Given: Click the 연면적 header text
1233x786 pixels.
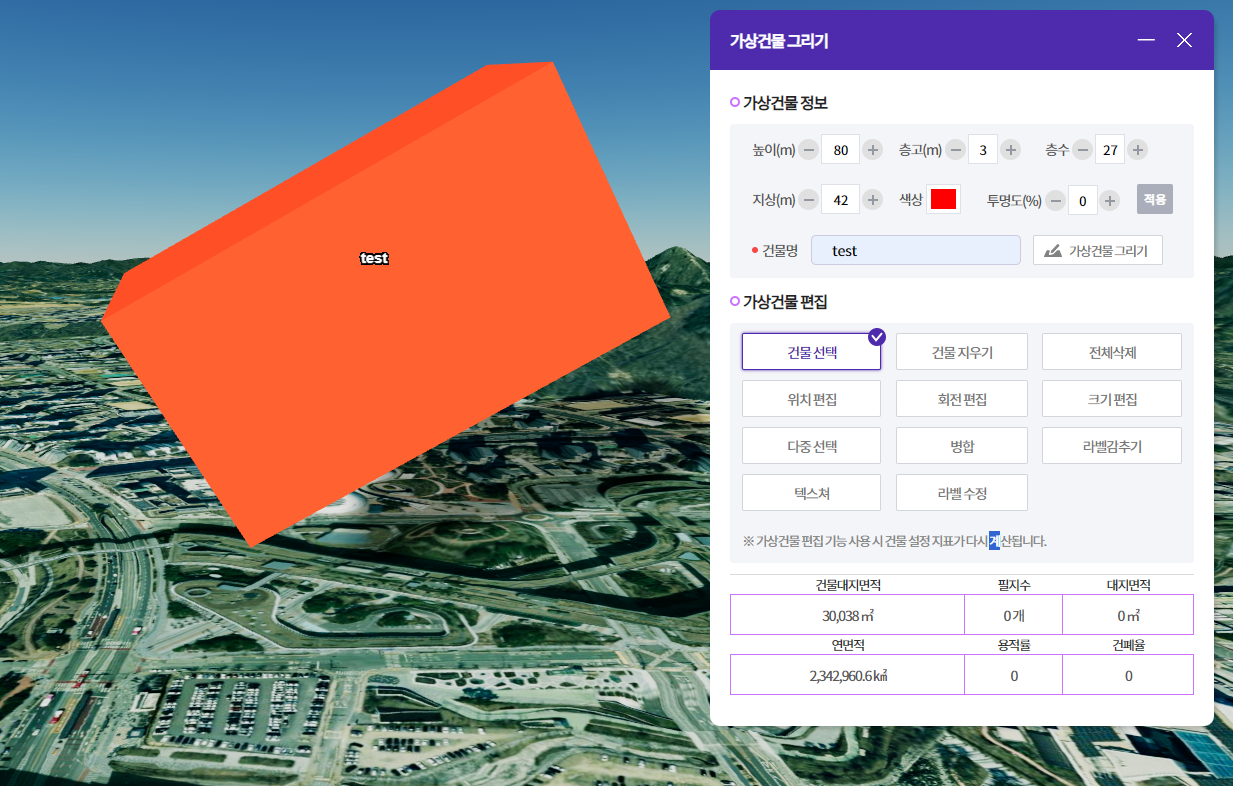Looking at the screenshot, I should point(847,646).
